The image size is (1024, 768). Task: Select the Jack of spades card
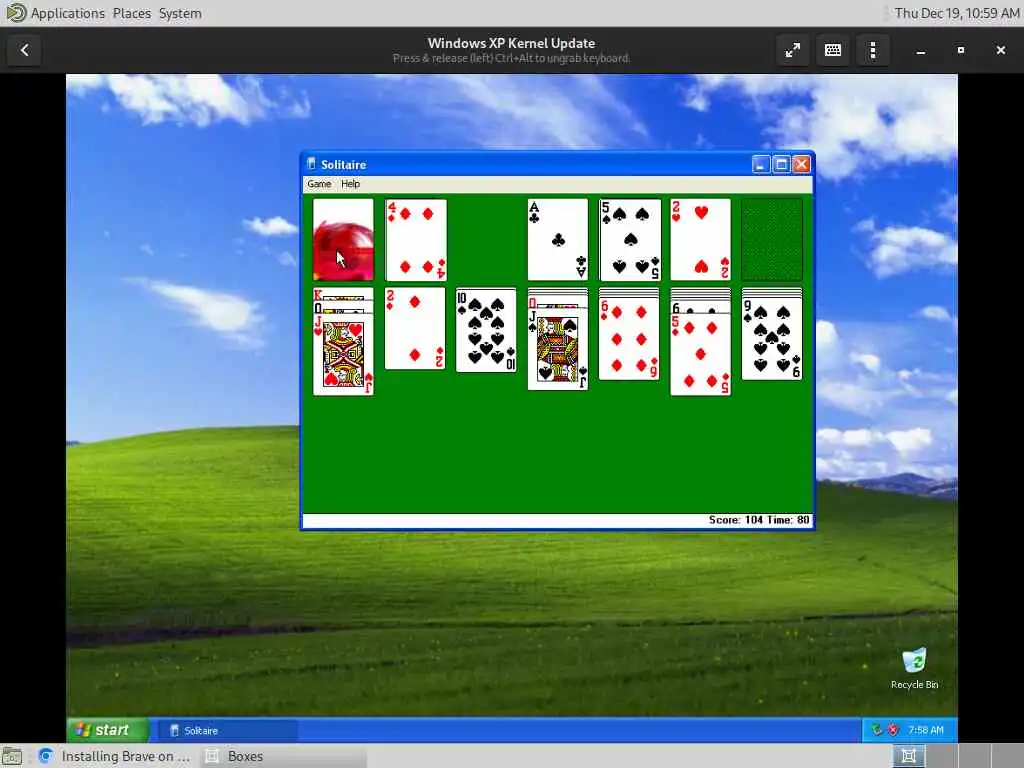pyautogui.click(x=558, y=349)
